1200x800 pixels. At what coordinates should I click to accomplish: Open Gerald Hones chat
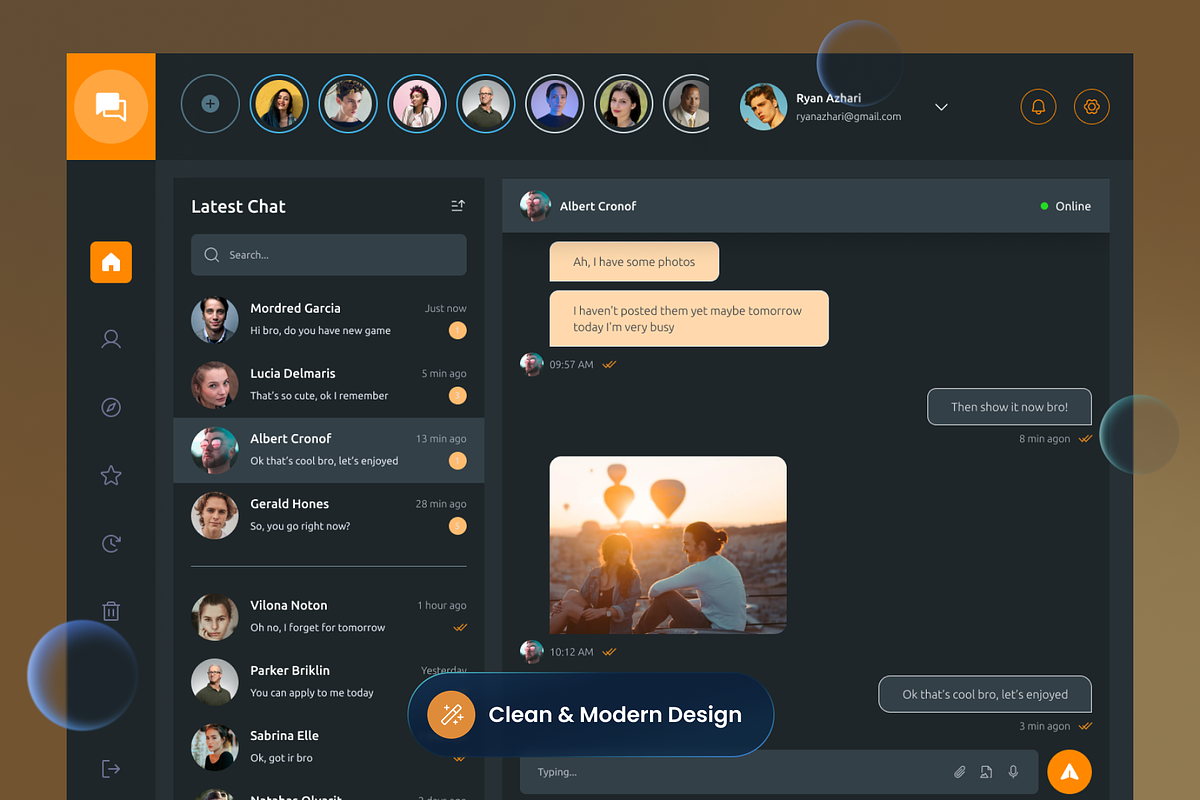coord(329,515)
